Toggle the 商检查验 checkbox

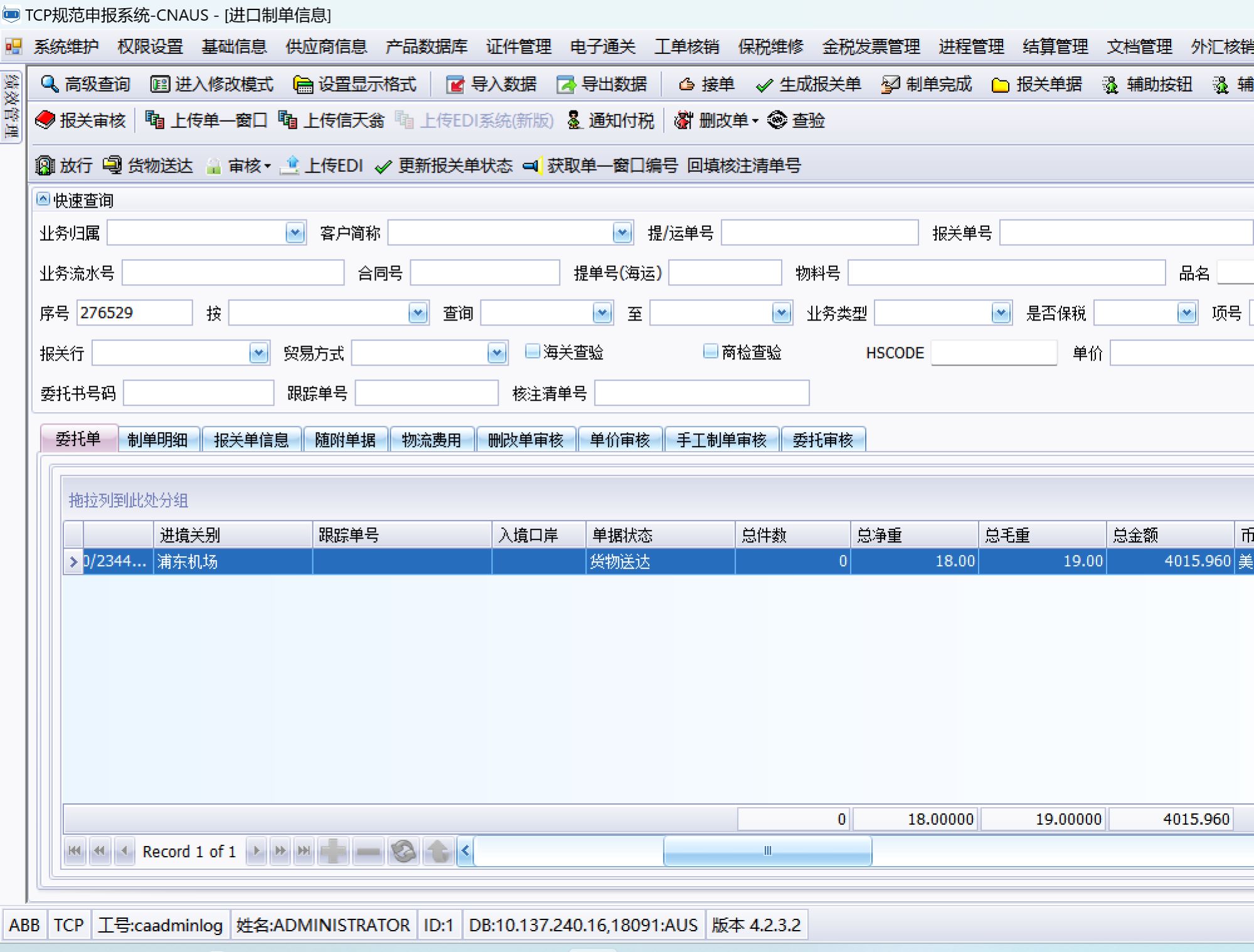[710, 351]
